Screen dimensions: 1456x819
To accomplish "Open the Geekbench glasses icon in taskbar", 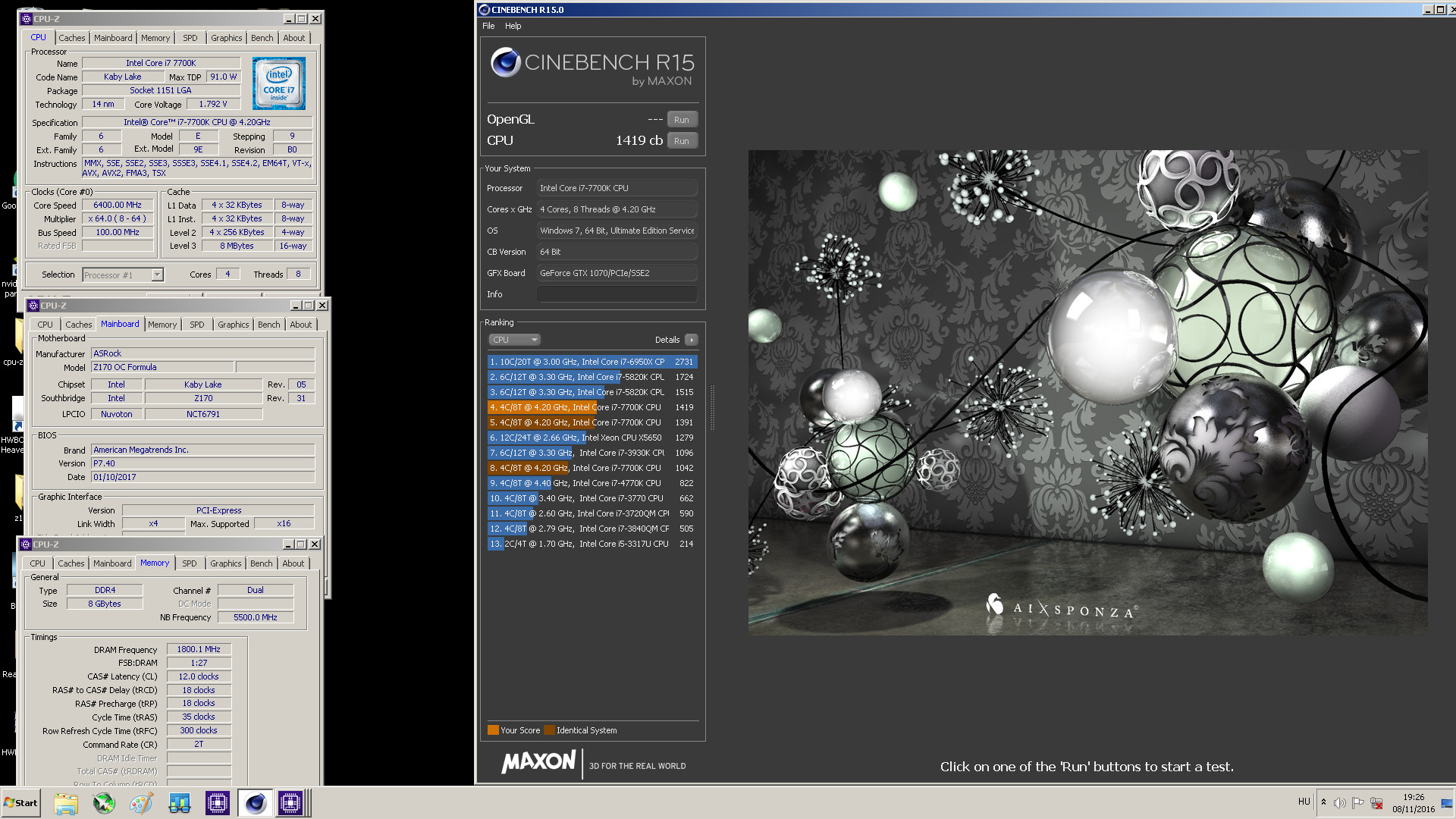I will coord(179,803).
